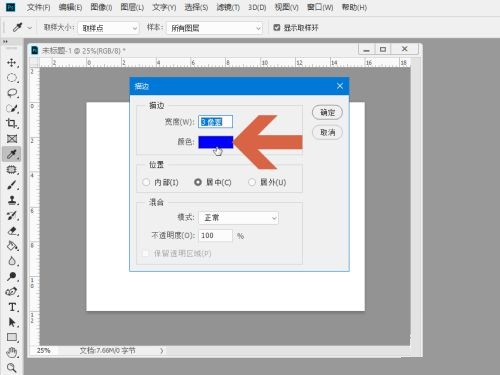This screenshot has width=500, height=375.
Task: Select the History Brush tool
Action: click(12, 215)
